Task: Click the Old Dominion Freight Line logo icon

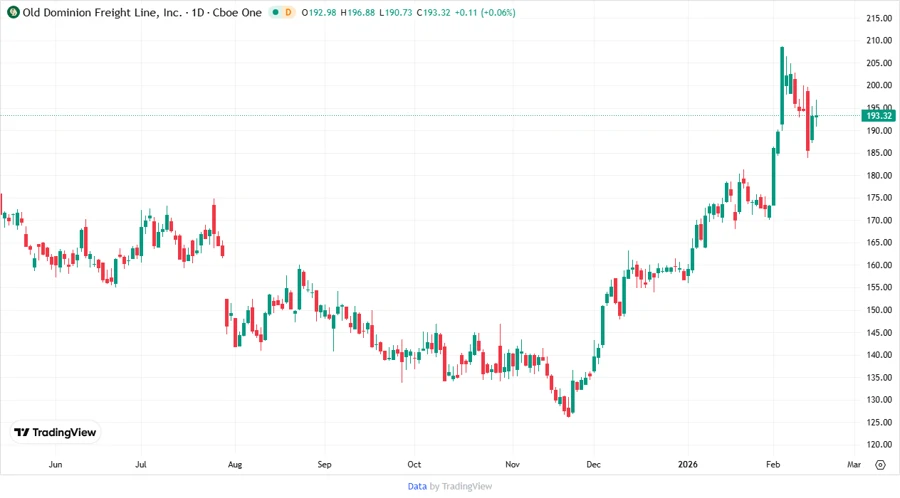Action: 13,12
